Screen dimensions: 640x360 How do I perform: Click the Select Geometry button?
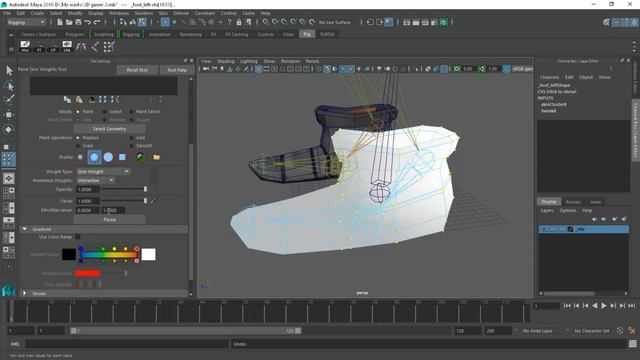click(x=109, y=129)
